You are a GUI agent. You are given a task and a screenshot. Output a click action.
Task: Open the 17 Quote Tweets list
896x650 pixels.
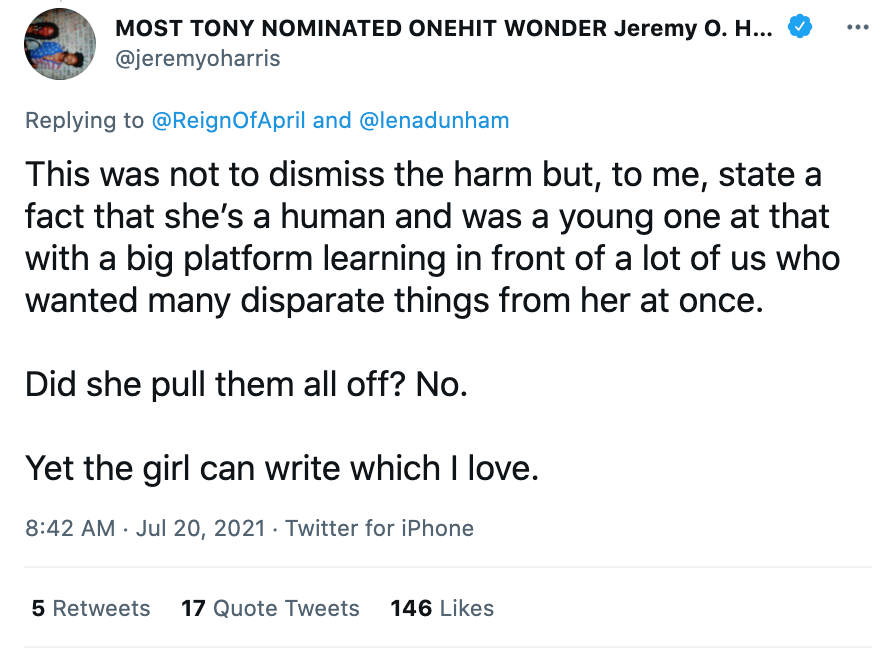270,608
